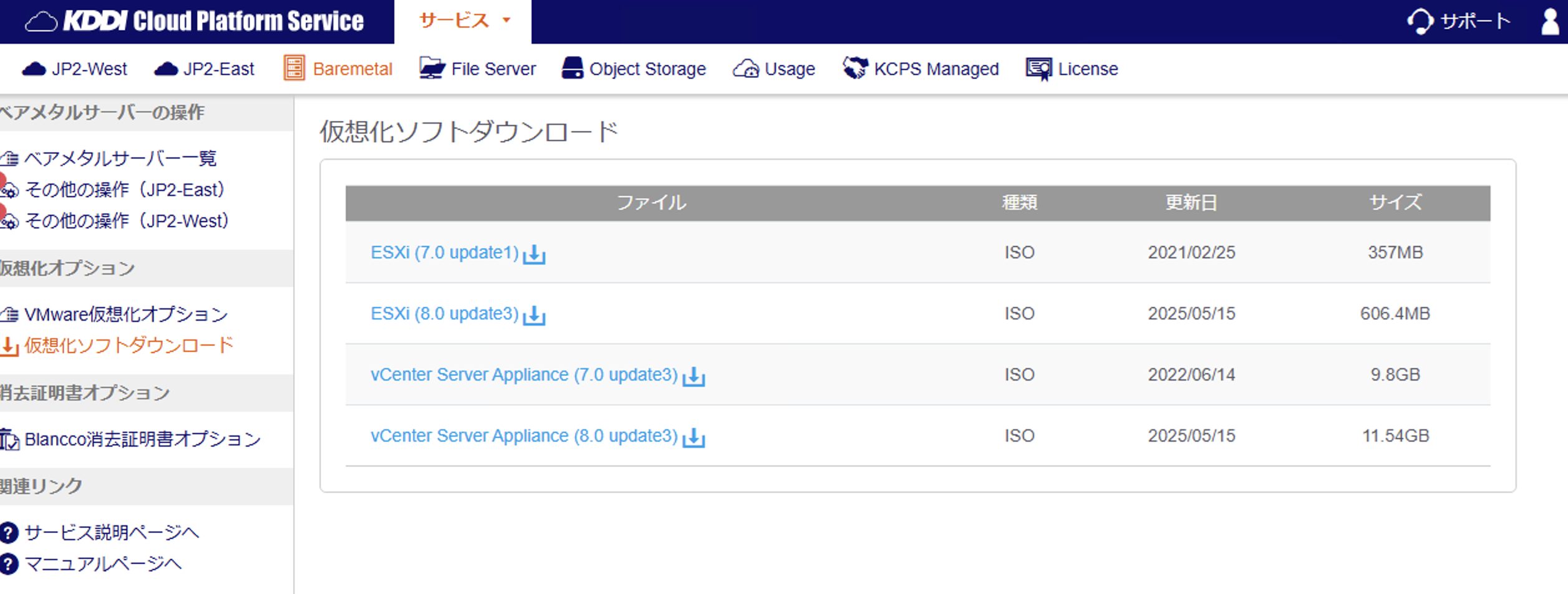Select the date 2022/06/14
This screenshot has width=1568, height=594.
coord(1192,374)
